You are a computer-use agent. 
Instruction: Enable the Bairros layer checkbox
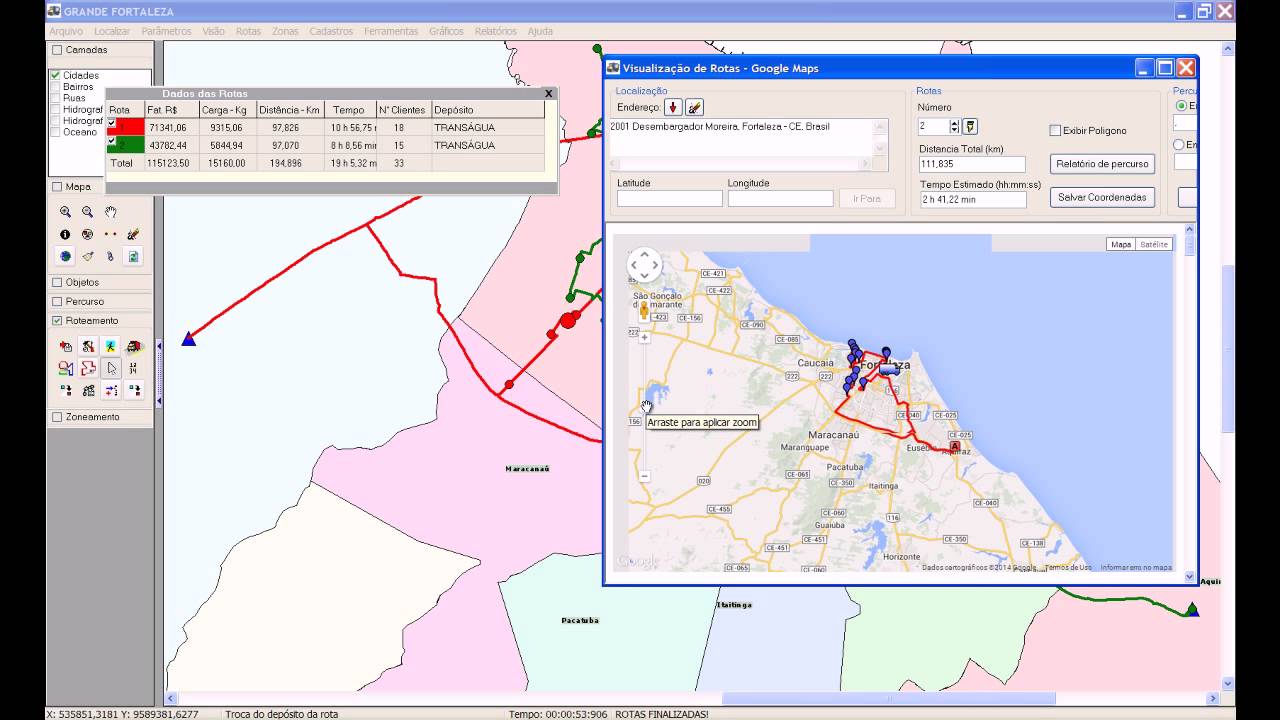coord(56,87)
